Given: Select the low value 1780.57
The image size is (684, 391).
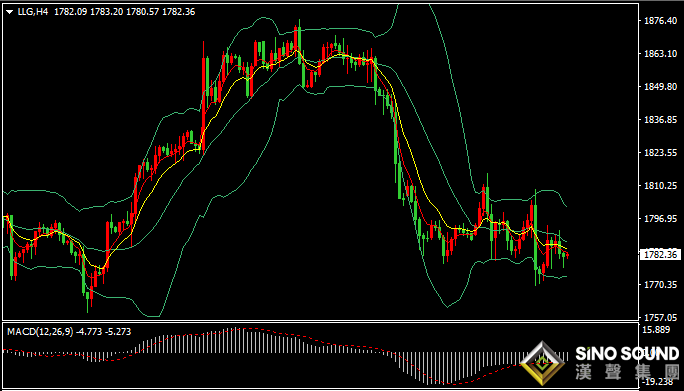Looking at the screenshot, I should (x=143, y=12).
